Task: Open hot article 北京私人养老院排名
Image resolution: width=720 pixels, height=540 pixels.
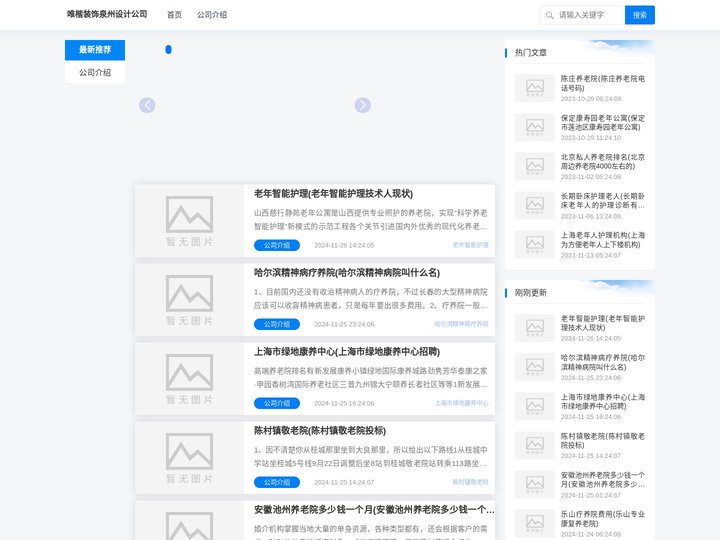Action: click(602, 162)
